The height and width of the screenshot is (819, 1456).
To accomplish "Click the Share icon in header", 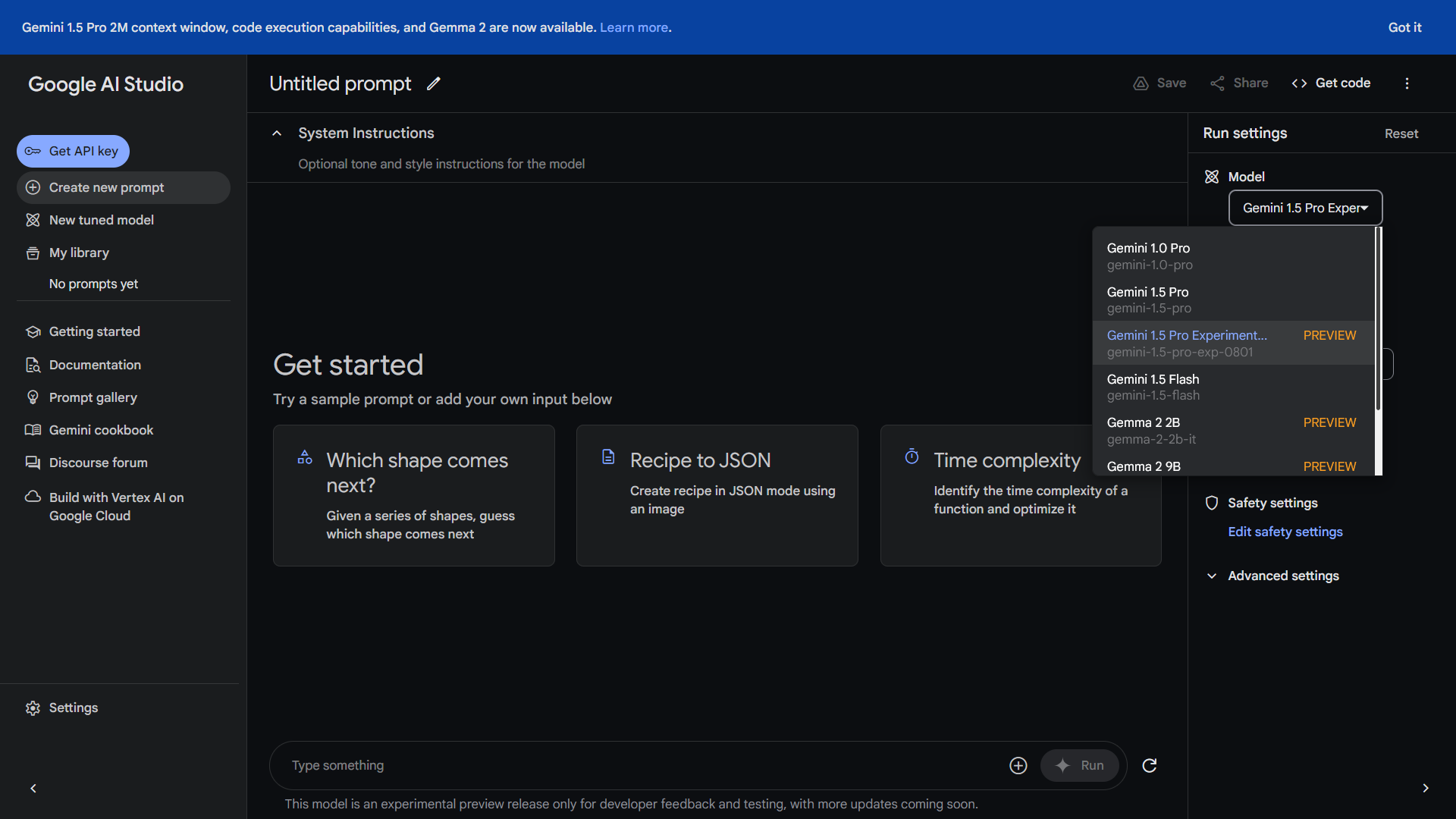I will pyautogui.click(x=1217, y=83).
